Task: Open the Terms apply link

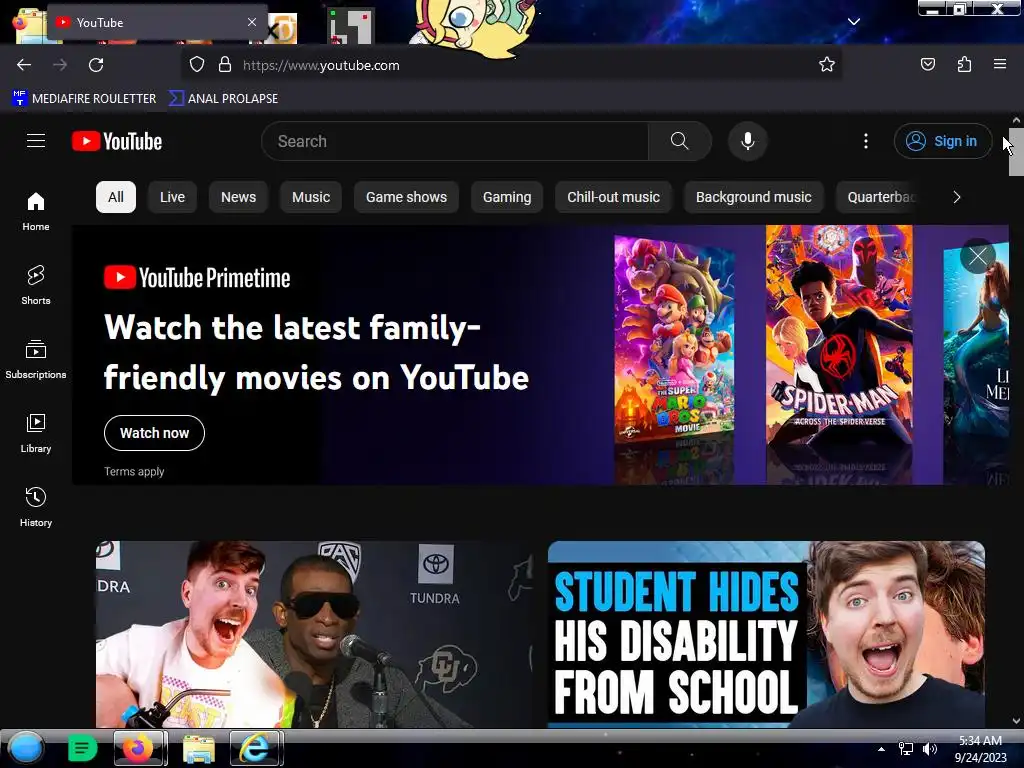Action: pos(134,472)
